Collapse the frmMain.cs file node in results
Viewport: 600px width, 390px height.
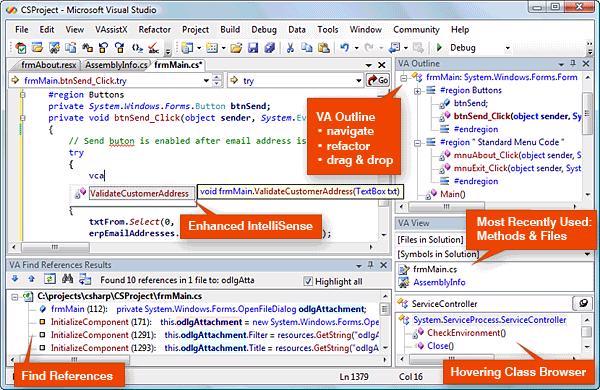15,297
